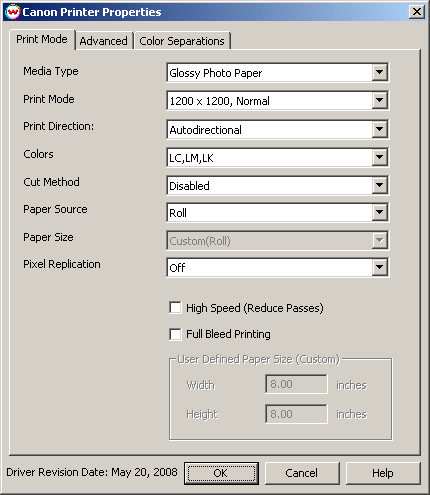This screenshot has width=430, height=495.
Task: Open the Color Separations tab
Action: click(x=182, y=41)
